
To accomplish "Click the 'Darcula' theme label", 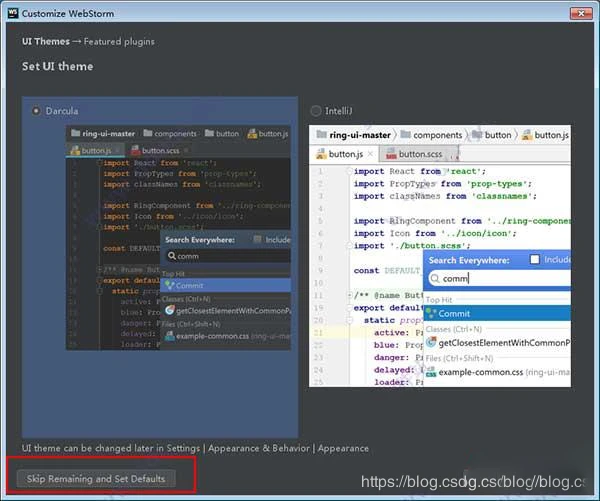I will (62, 111).
